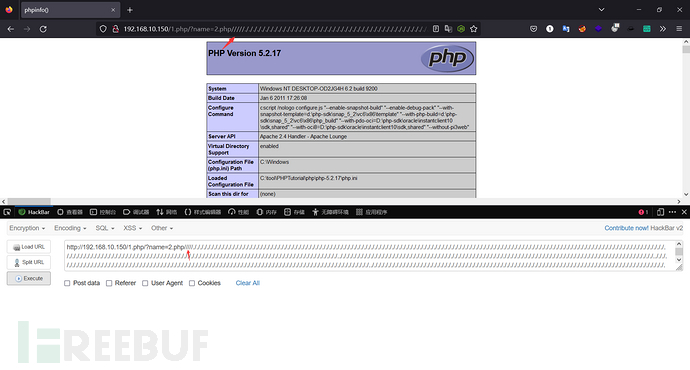Switch to HackBar devtools tab
The height and width of the screenshot is (370, 690).
coord(34,212)
